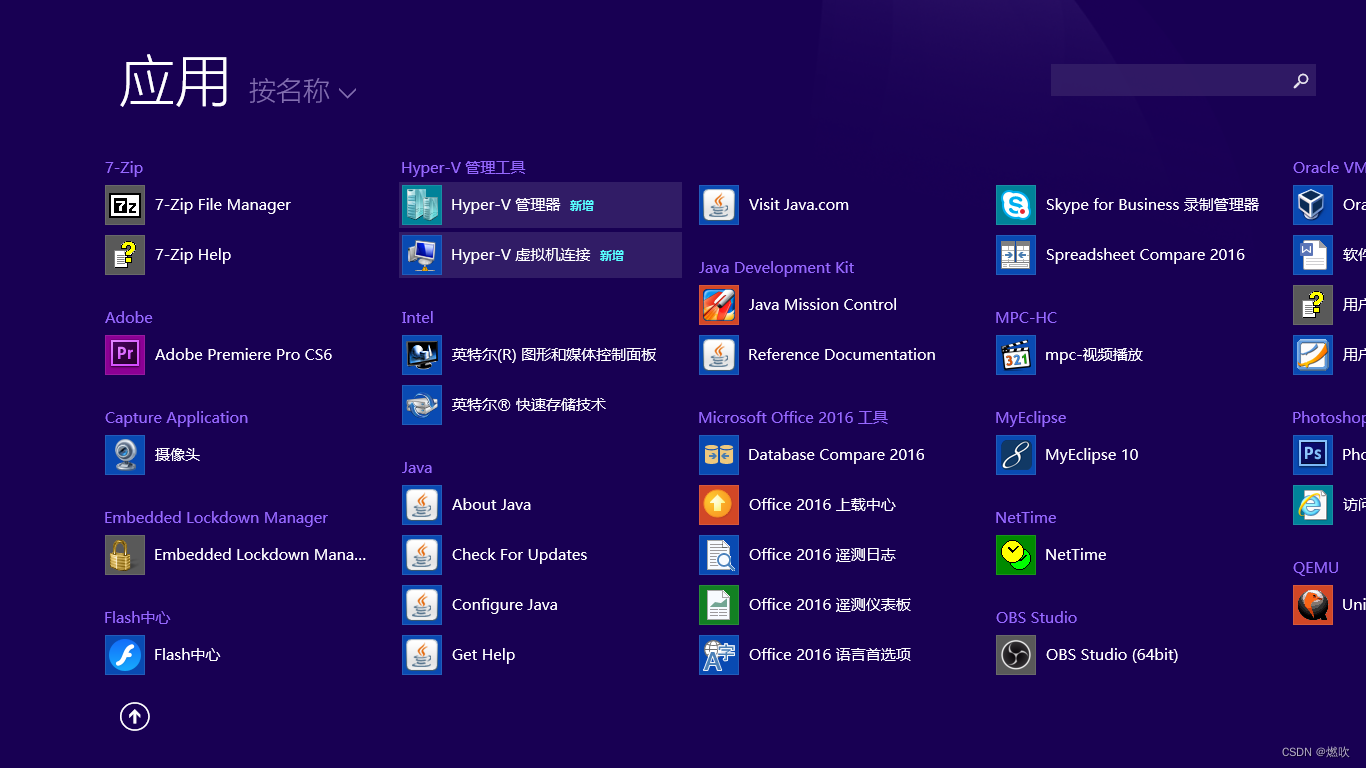Open the Office 2016 上载中心 icon
This screenshot has width=1366, height=768.
click(719, 505)
